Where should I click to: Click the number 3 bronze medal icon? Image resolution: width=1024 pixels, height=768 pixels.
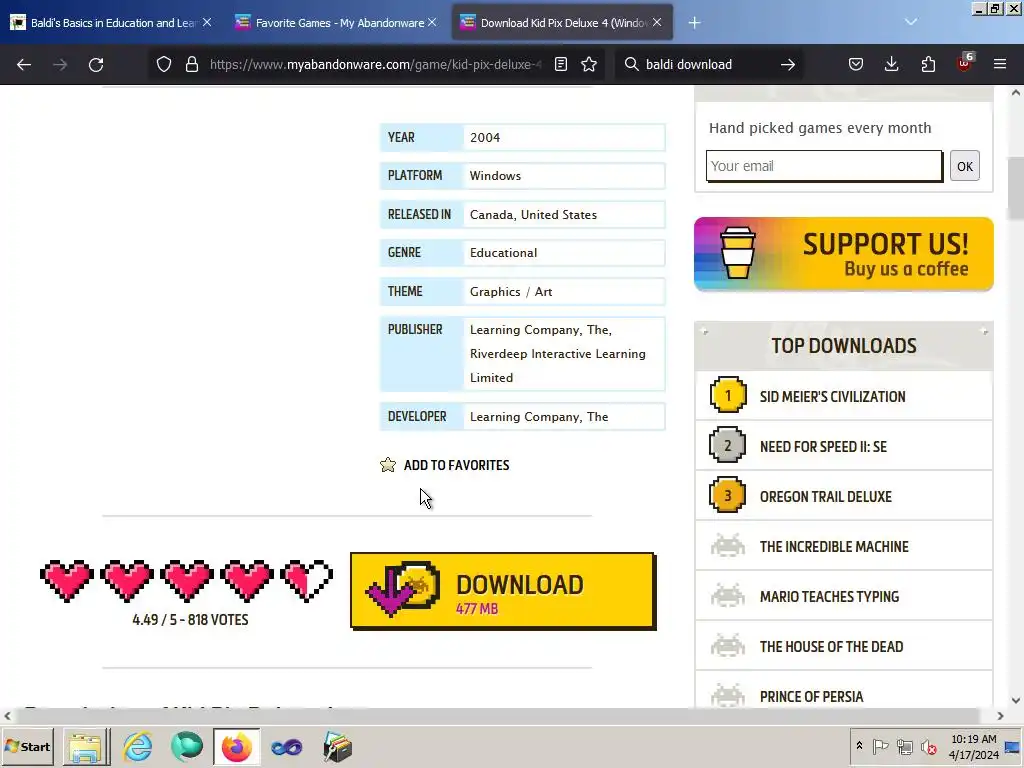(x=728, y=496)
